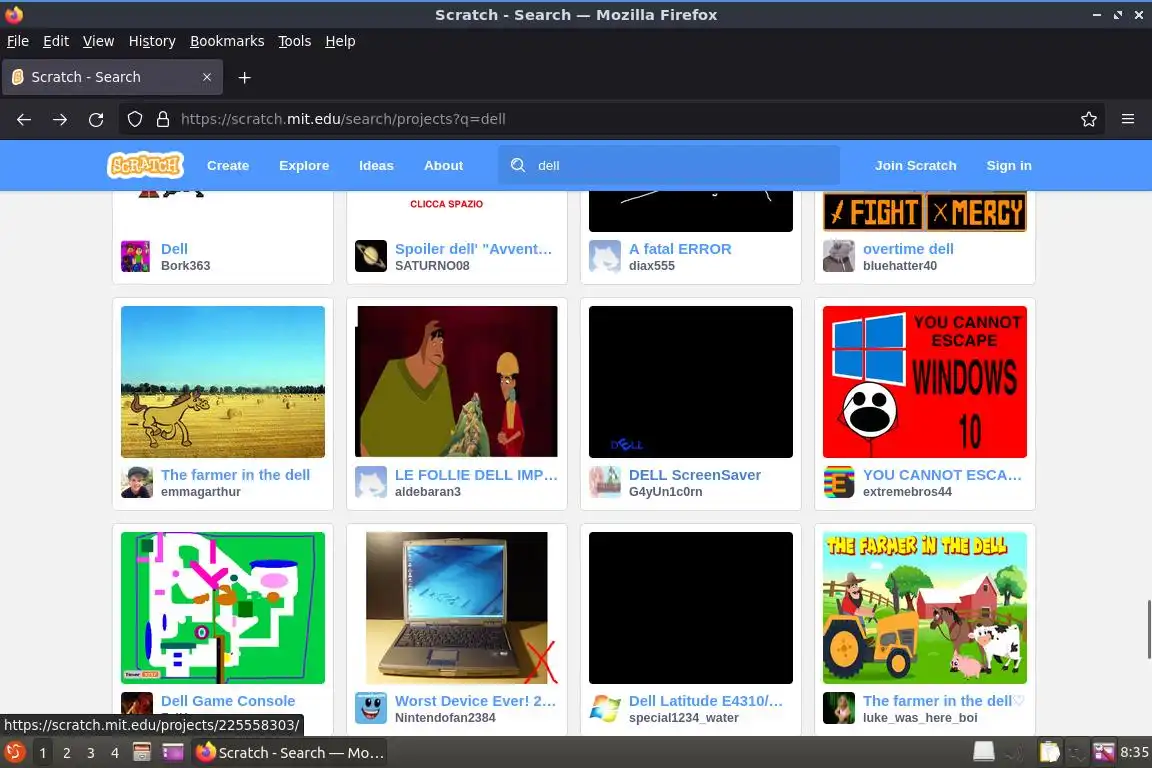Go forward to the next page
1152x768 pixels.
click(60, 119)
